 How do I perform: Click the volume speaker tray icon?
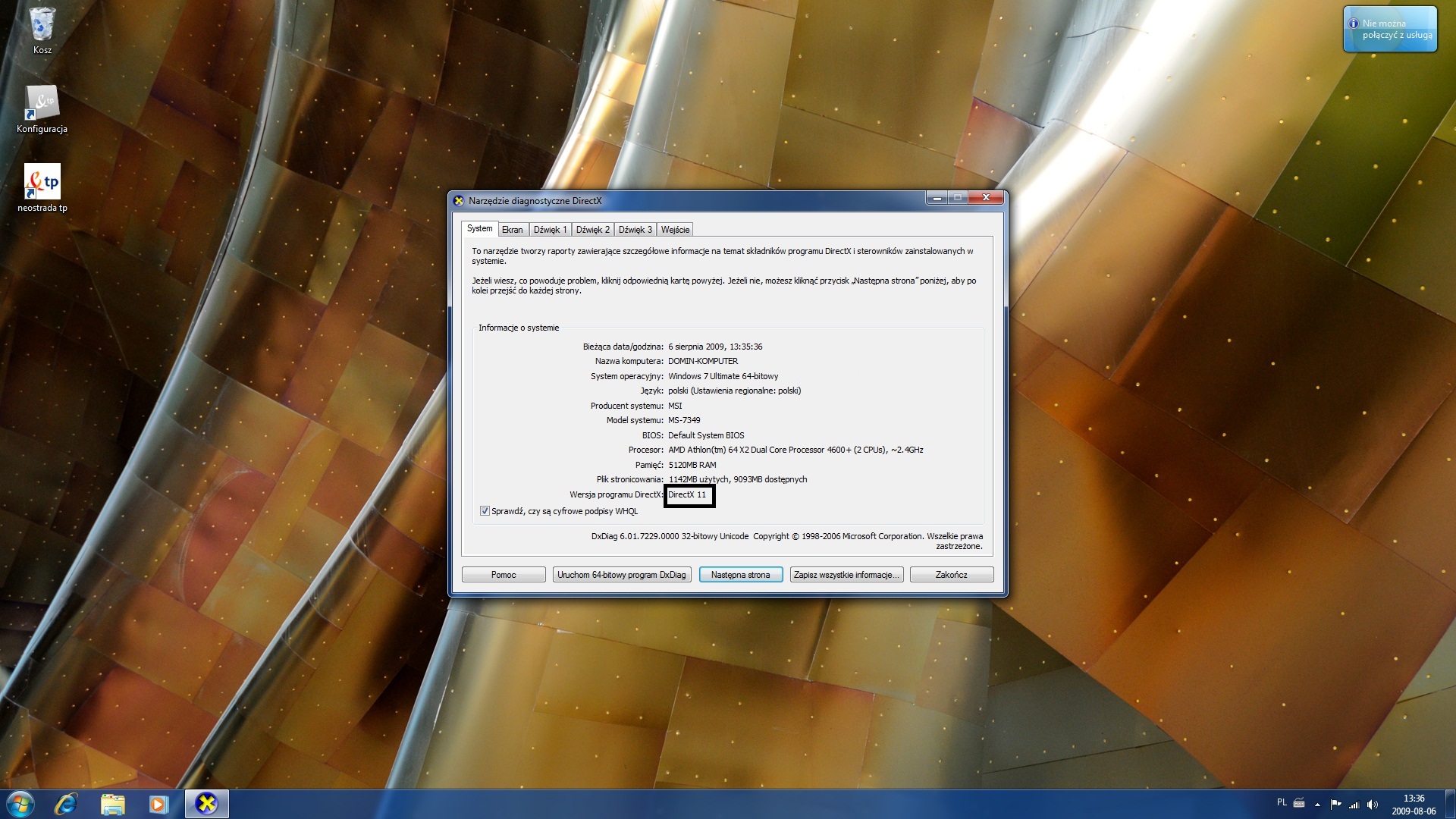[x=1373, y=805]
